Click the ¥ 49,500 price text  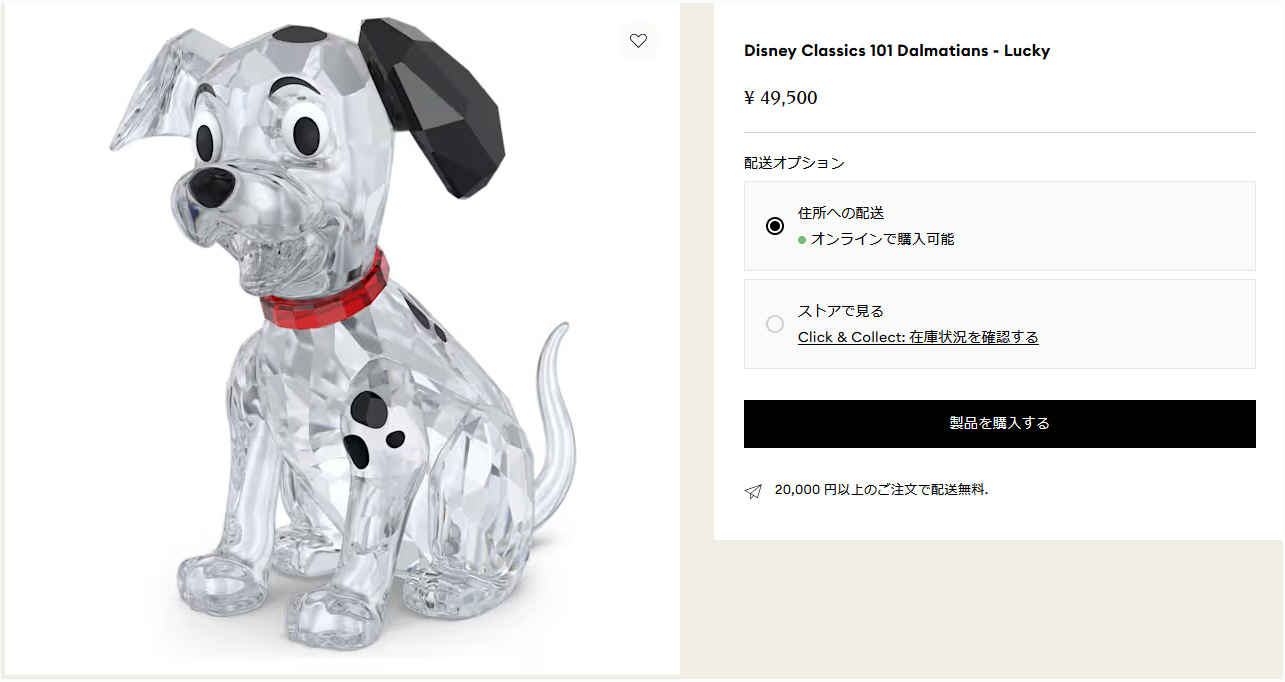780,97
